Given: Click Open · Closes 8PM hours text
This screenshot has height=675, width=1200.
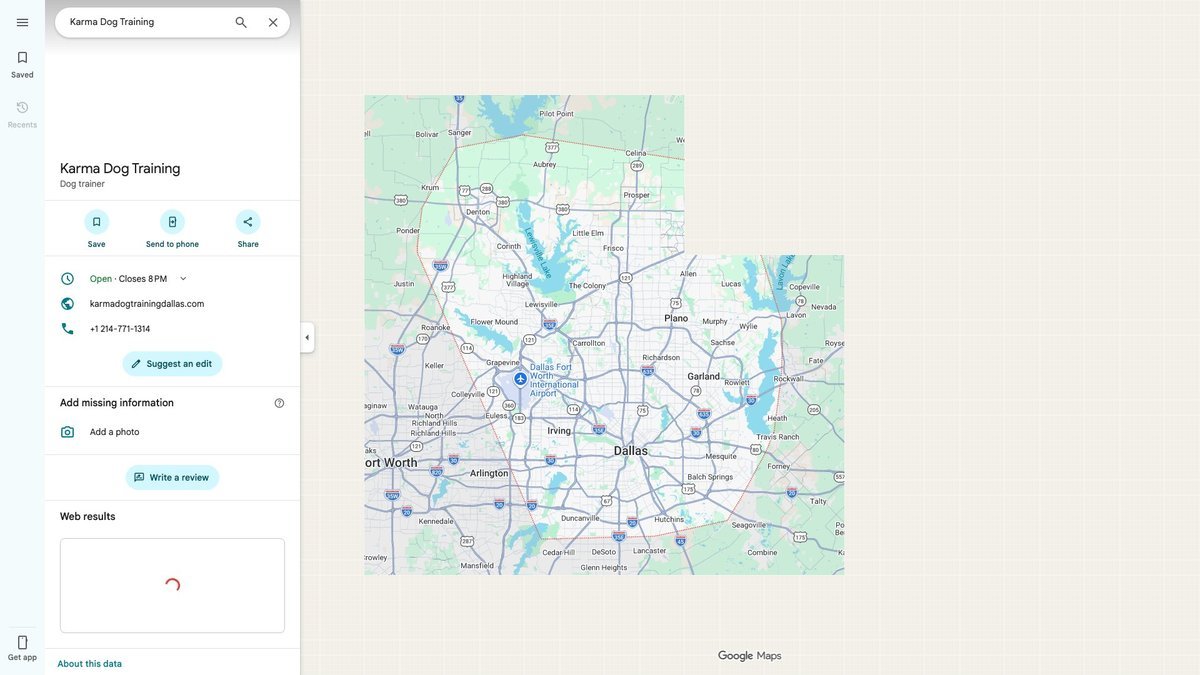Looking at the screenshot, I should pyautogui.click(x=128, y=279).
